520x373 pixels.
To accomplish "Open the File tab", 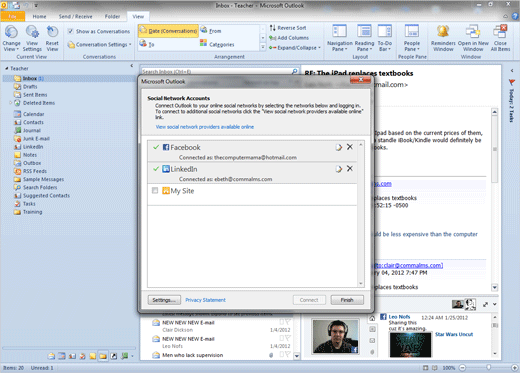I will (13, 16).
